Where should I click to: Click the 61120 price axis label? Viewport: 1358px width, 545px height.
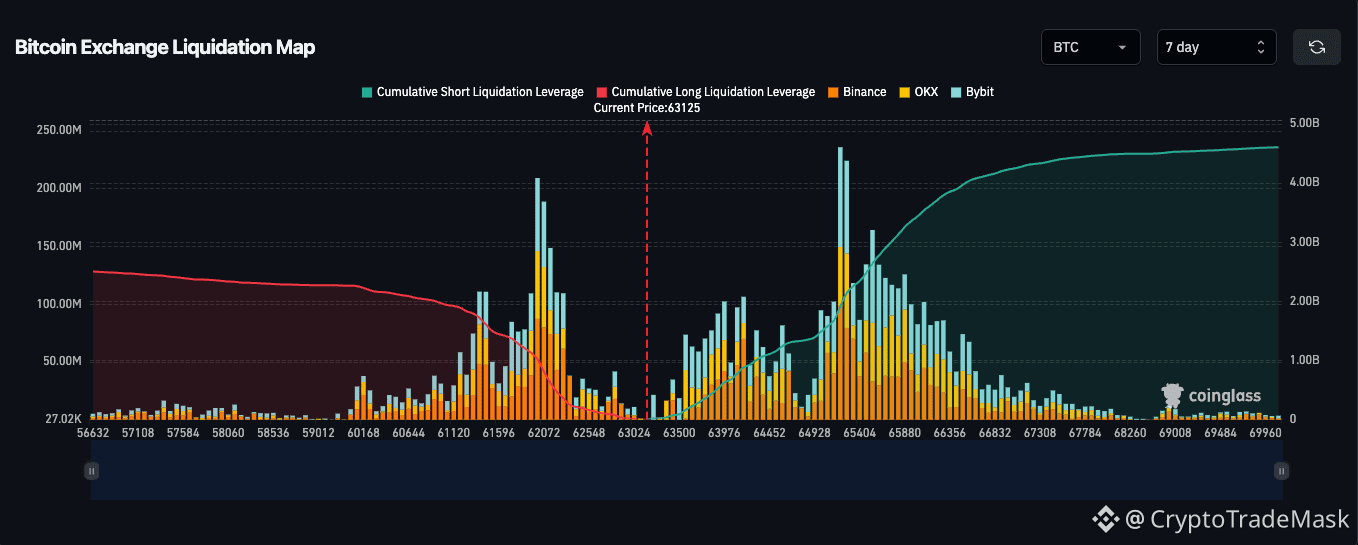coord(454,433)
